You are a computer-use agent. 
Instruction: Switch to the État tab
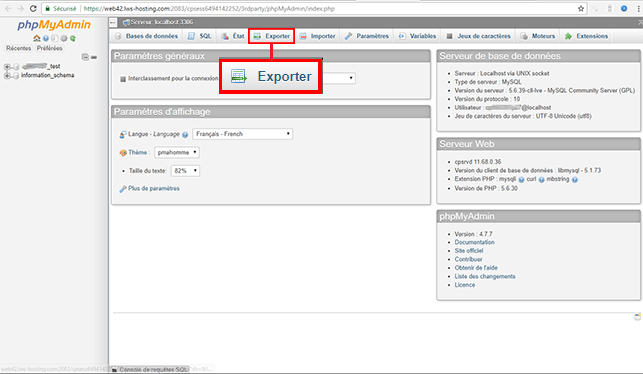tap(233, 36)
